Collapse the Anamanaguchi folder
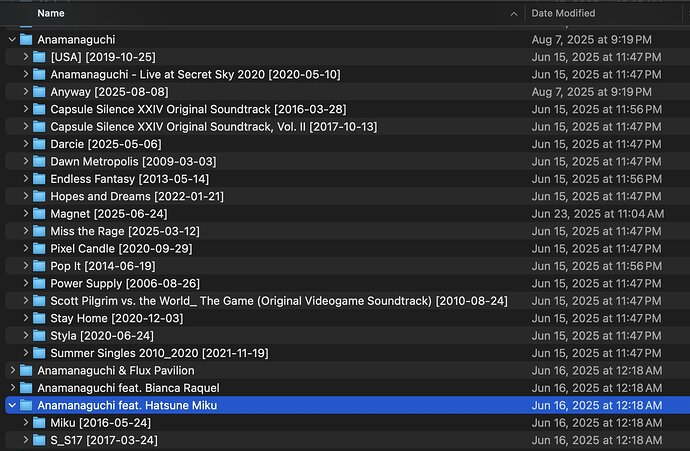This screenshot has height=451, width=690. (x=12, y=40)
